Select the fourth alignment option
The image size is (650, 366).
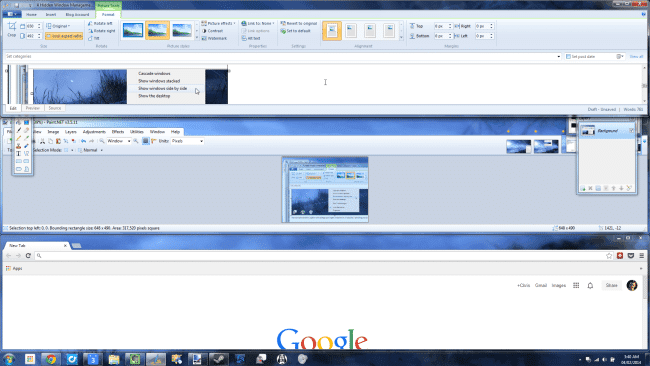(x=389, y=31)
